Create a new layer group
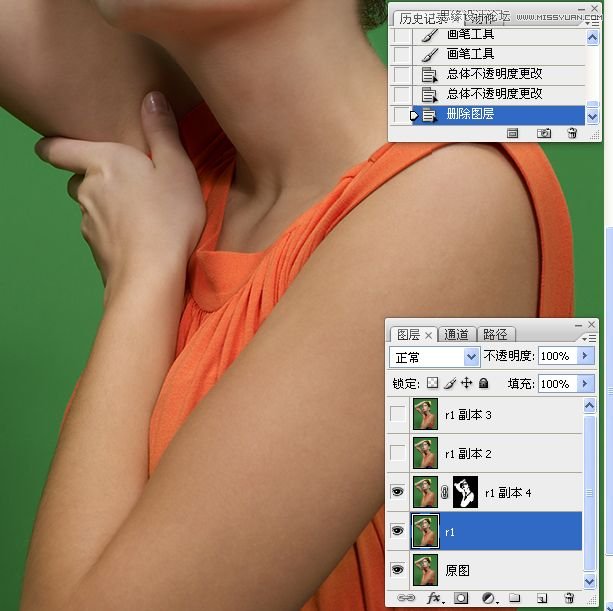Image resolution: width=613 pixels, height=611 pixels. point(515,598)
